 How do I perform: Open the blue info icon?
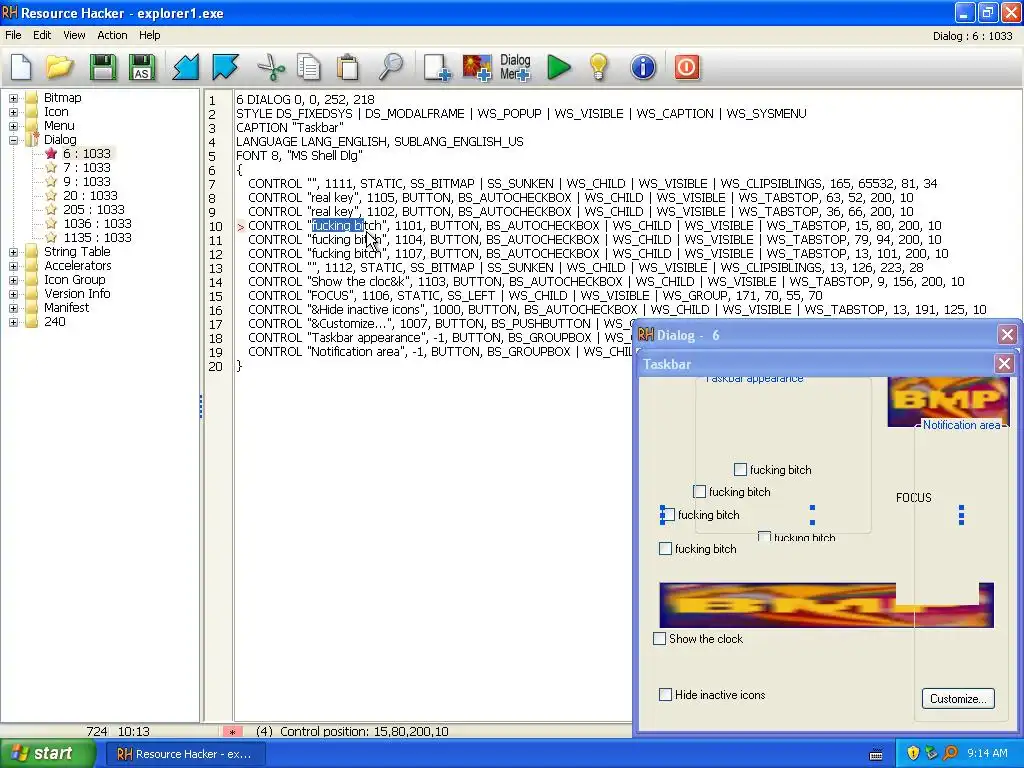coord(643,67)
